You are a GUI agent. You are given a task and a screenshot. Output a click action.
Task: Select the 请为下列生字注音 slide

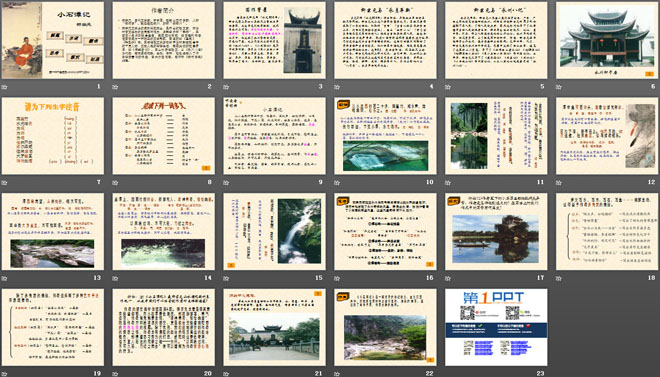[x=53, y=136]
